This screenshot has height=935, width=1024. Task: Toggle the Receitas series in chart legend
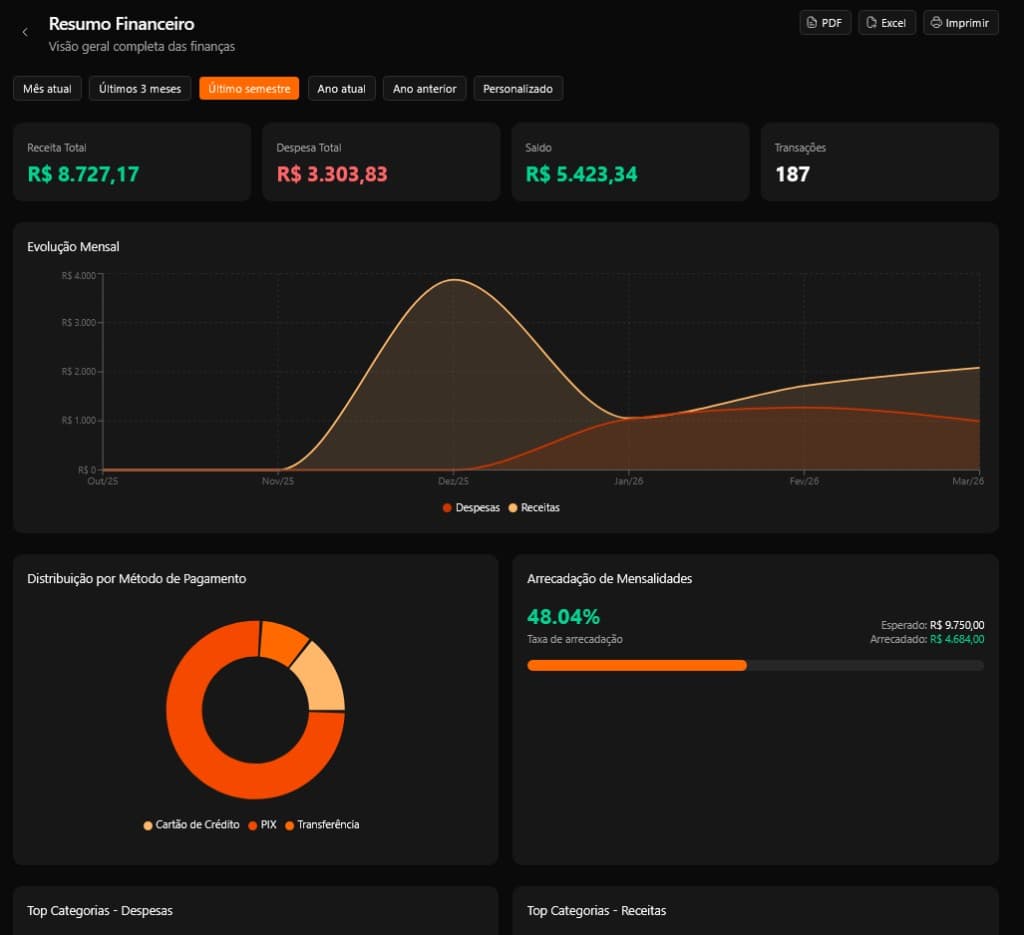click(534, 508)
